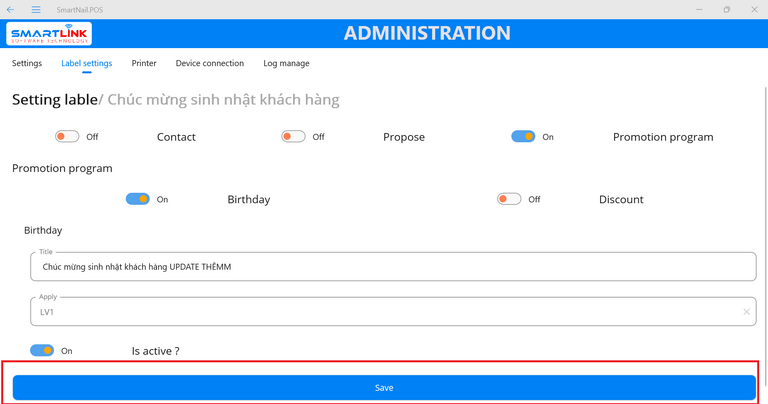The height and width of the screenshot is (404, 768).
Task: Click the blue Save button
Action: [x=384, y=387]
